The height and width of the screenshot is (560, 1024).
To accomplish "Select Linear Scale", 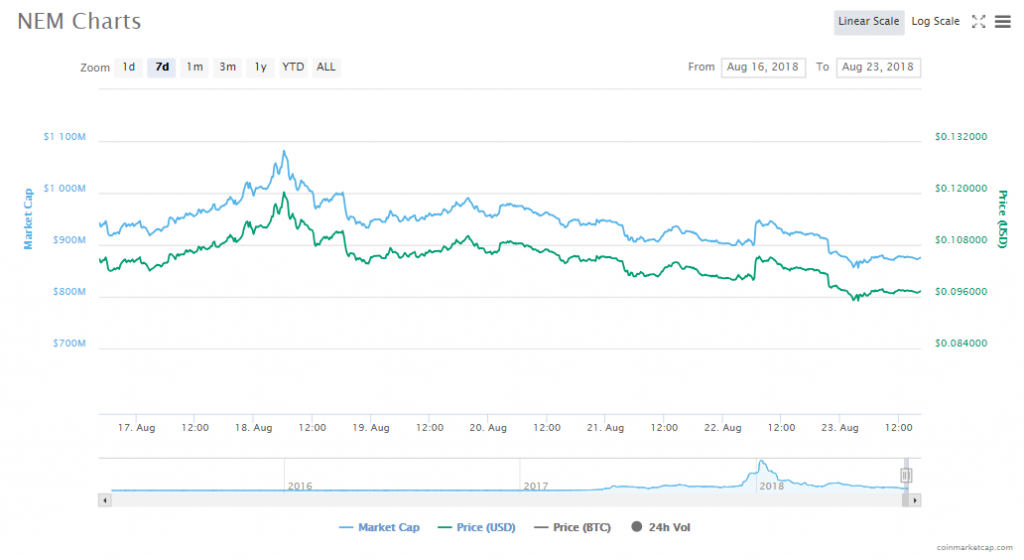I will pos(869,22).
